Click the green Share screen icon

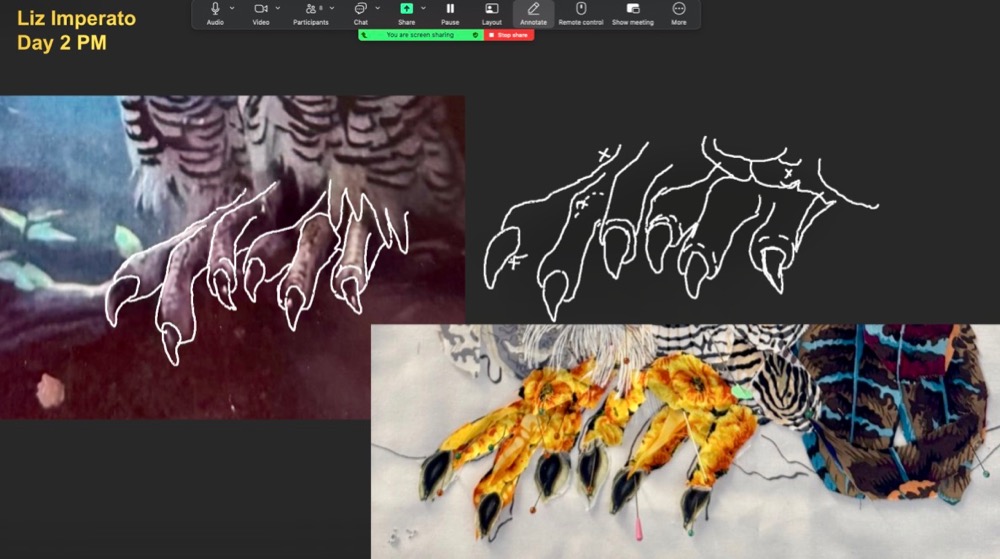click(x=406, y=9)
